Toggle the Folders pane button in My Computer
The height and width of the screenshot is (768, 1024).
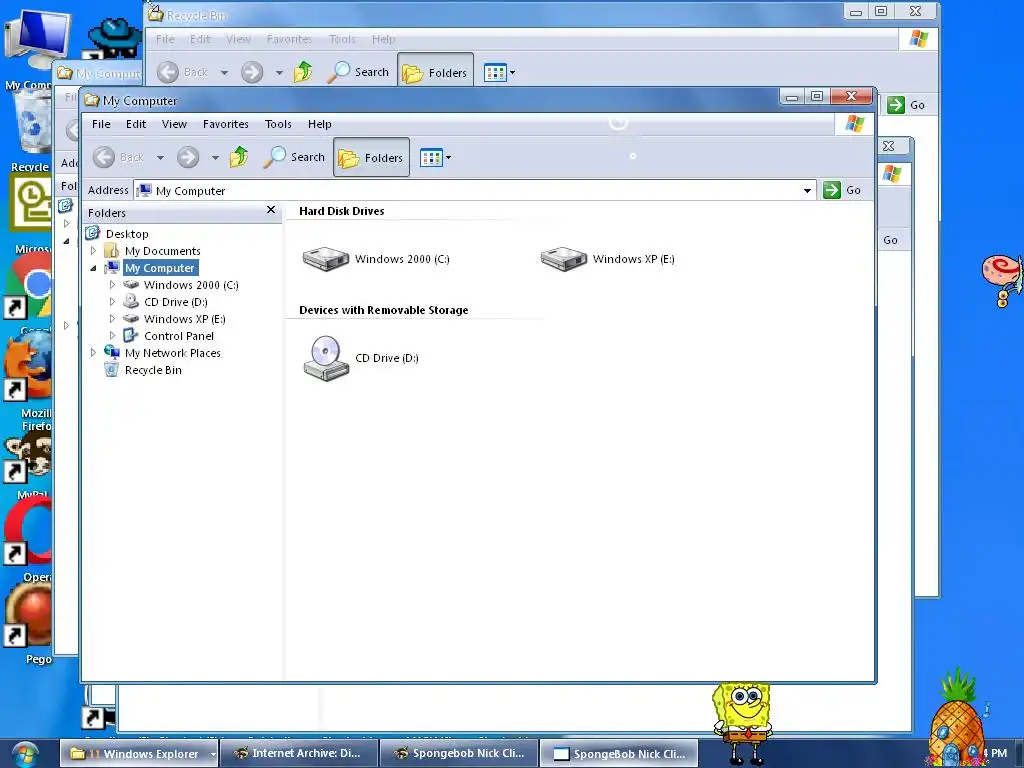tap(372, 157)
